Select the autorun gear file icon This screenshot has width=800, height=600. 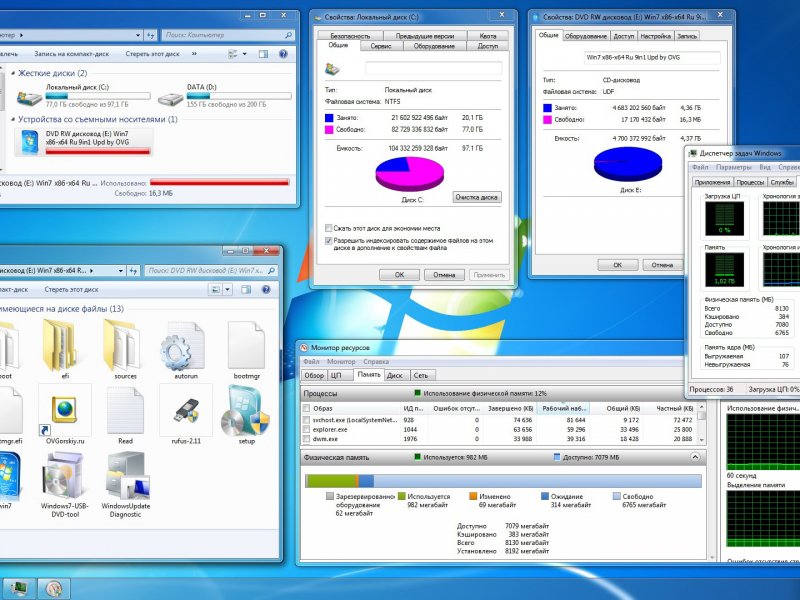coord(183,345)
